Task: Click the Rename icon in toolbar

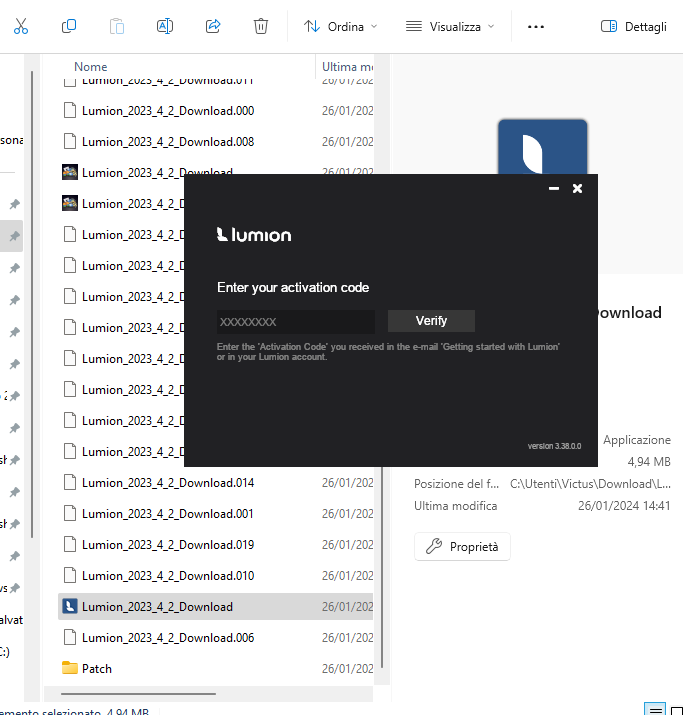Action: [x=165, y=26]
